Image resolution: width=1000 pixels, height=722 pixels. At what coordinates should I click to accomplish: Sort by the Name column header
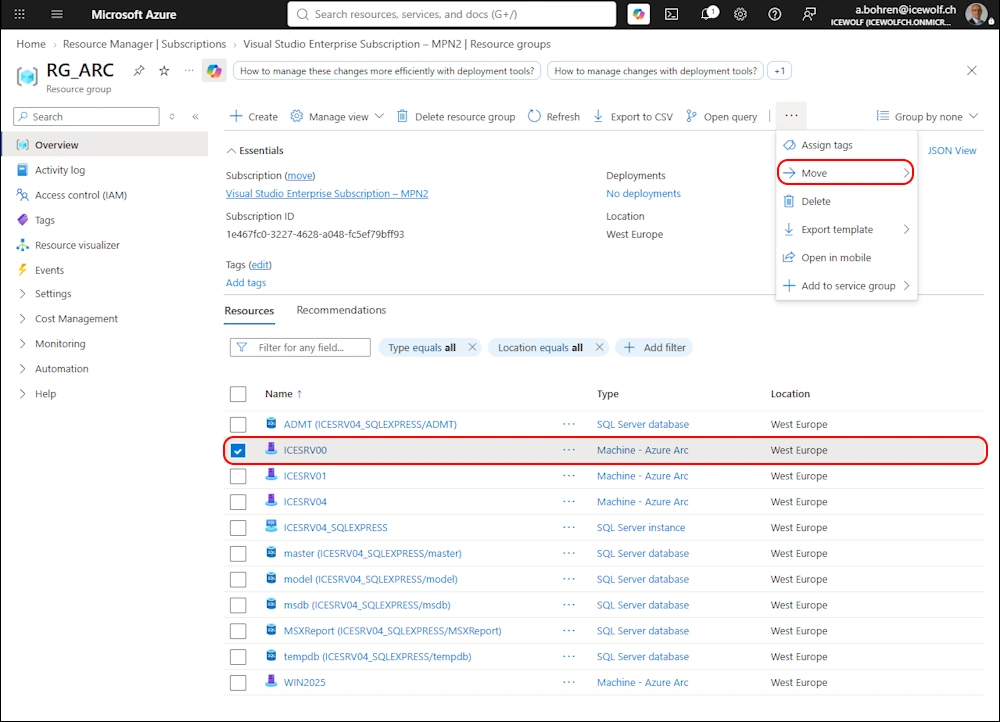point(283,394)
